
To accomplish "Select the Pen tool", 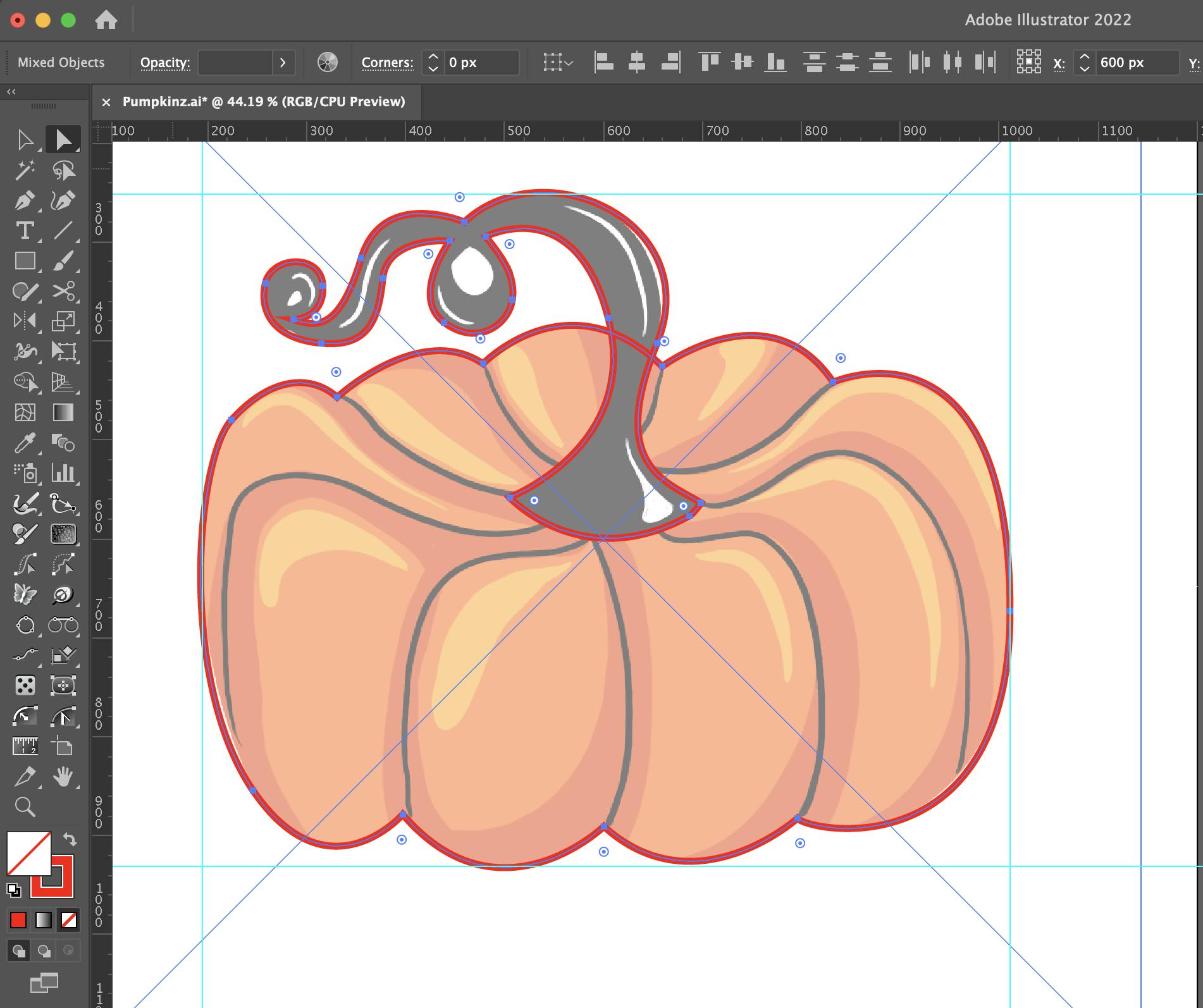I will [x=26, y=201].
